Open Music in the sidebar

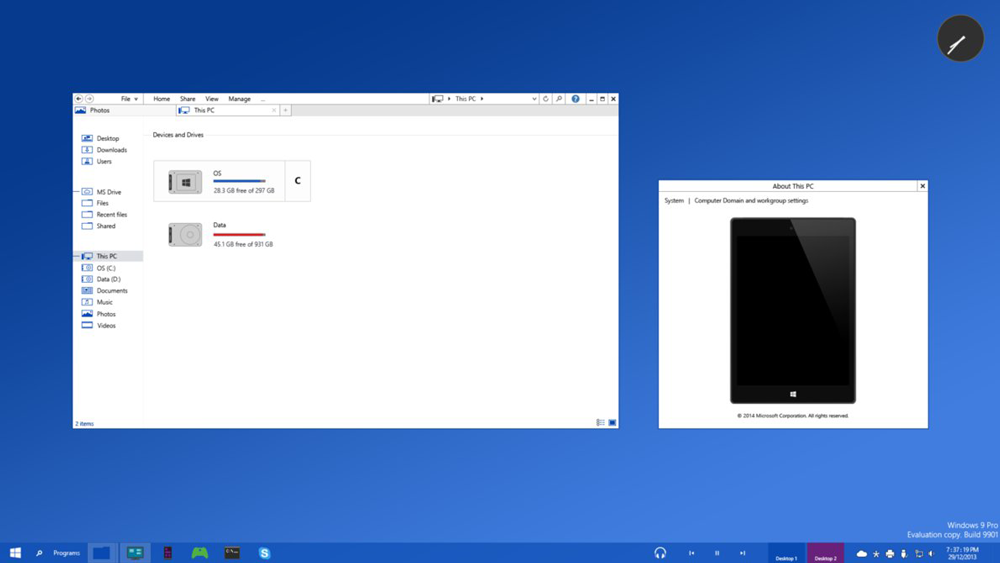[98, 302]
